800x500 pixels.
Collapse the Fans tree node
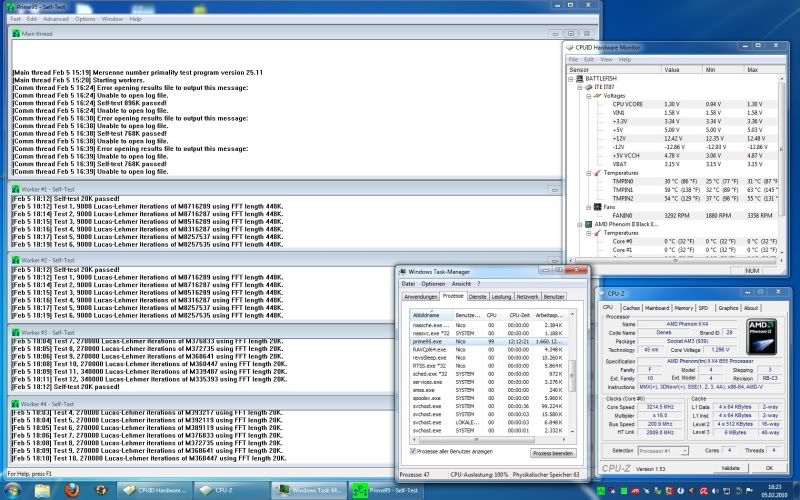(588, 207)
